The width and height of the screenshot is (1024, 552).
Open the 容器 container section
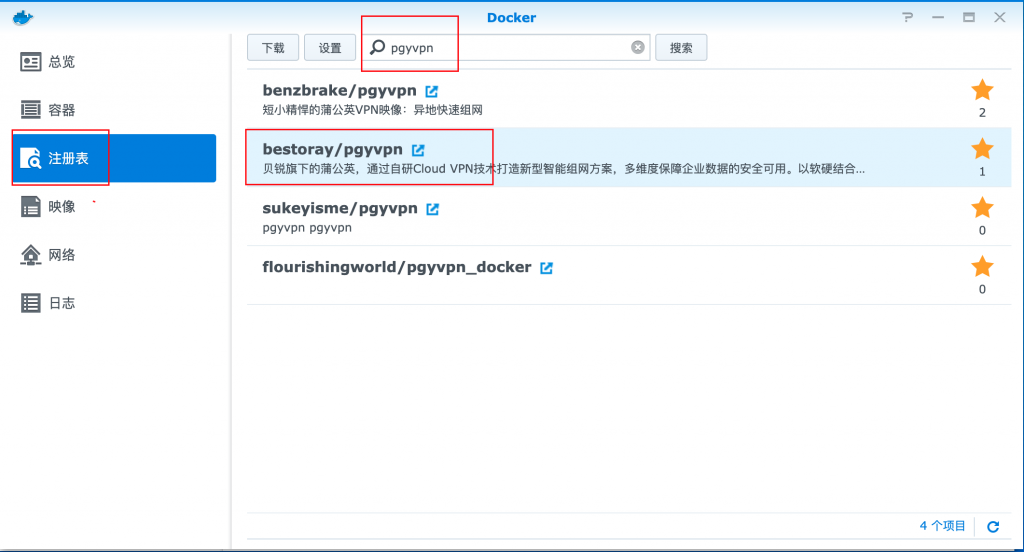(114, 110)
